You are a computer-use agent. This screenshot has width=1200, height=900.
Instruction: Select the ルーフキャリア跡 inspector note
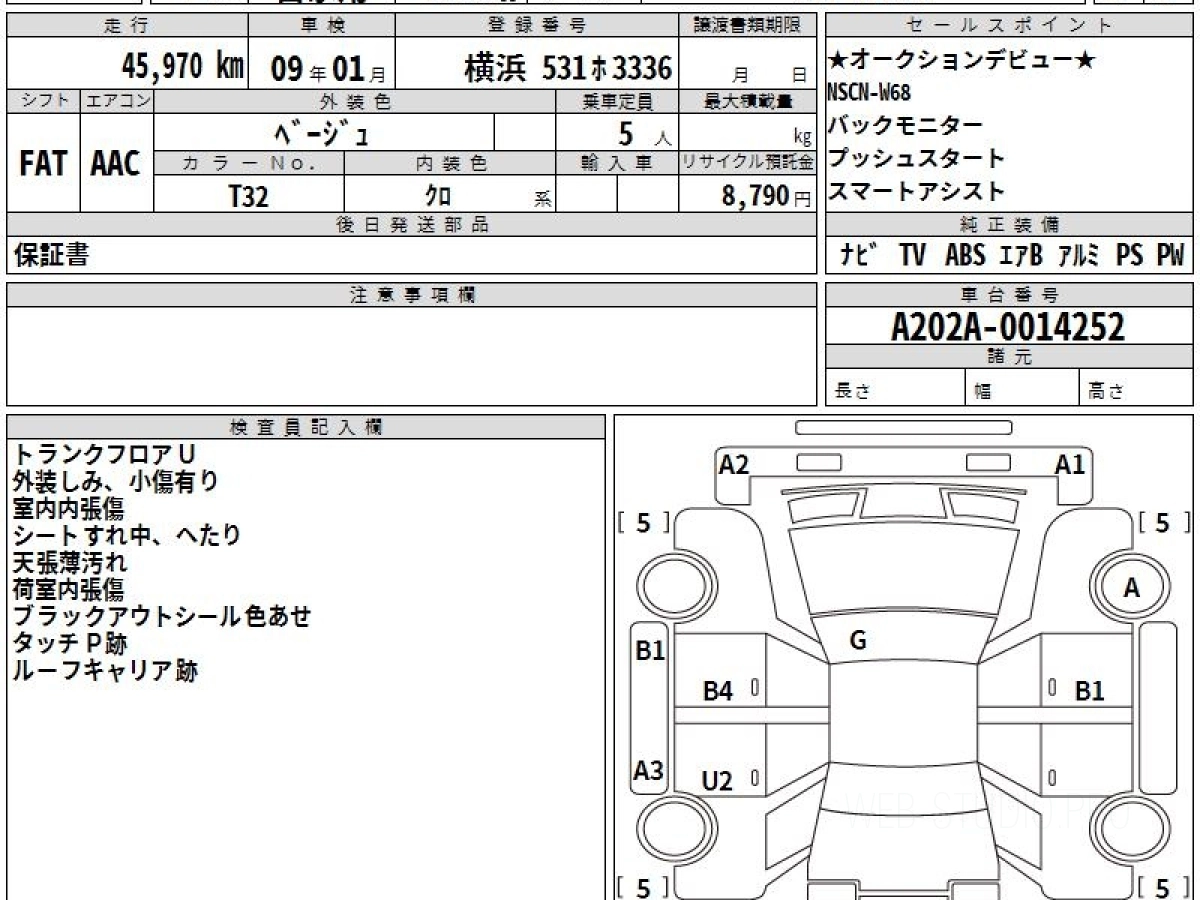tap(104, 671)
